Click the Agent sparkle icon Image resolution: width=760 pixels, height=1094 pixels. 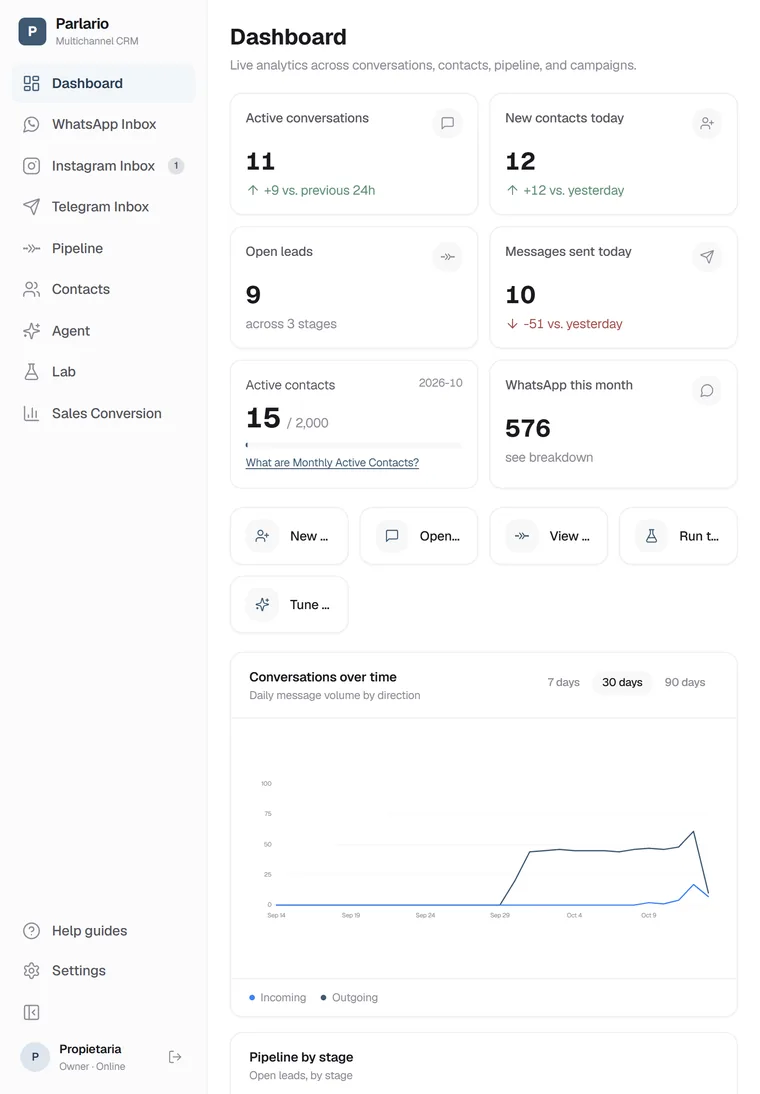click(31, 331)
